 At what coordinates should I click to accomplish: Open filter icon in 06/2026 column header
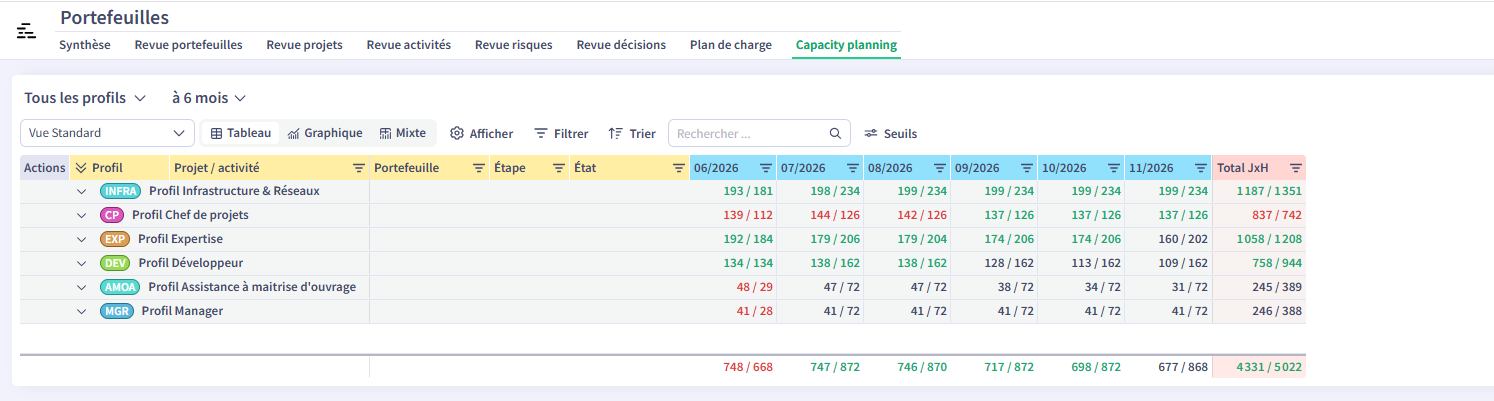[x=766, y=168]
